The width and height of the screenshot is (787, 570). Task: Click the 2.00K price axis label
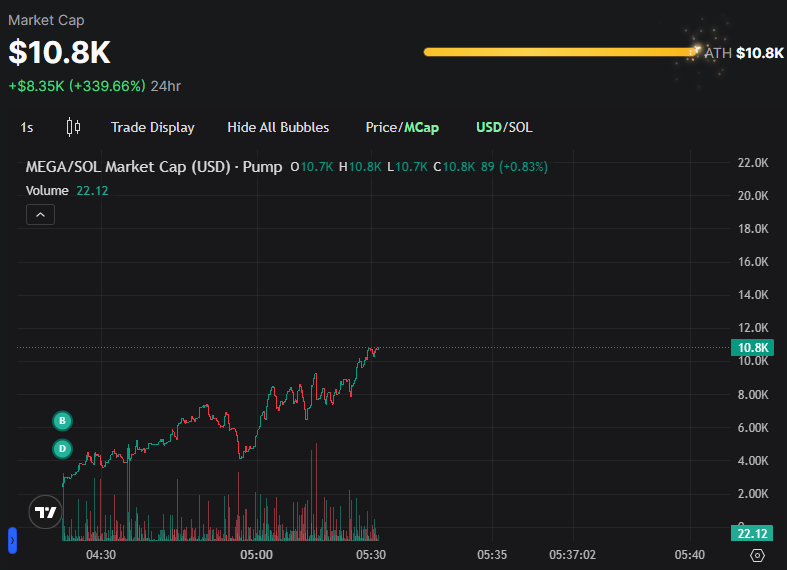[x=753, y=494]
